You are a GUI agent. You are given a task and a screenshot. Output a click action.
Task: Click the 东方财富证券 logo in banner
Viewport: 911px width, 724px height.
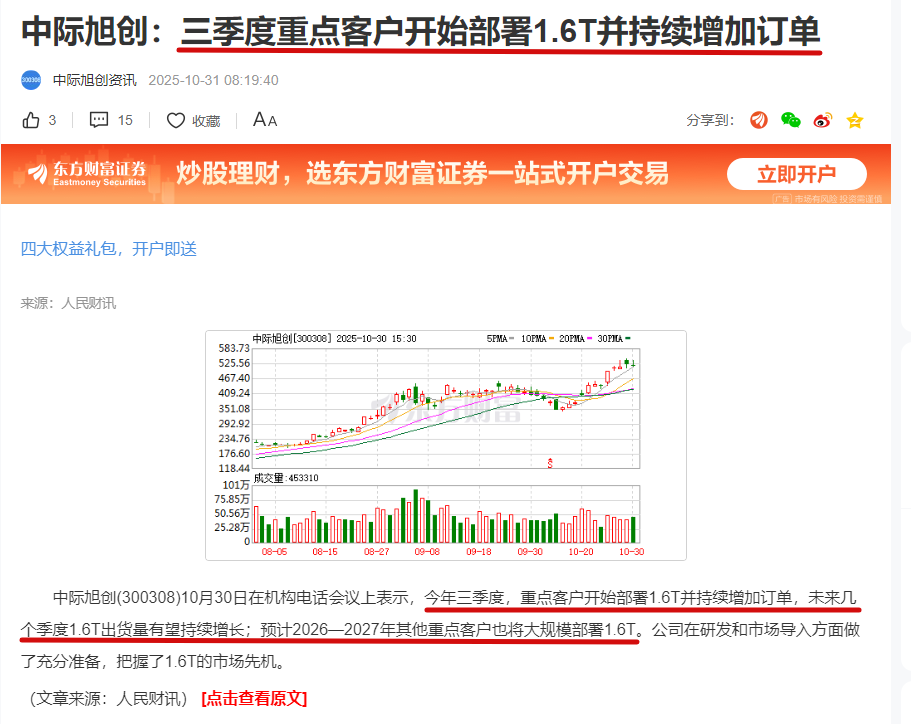87,173
